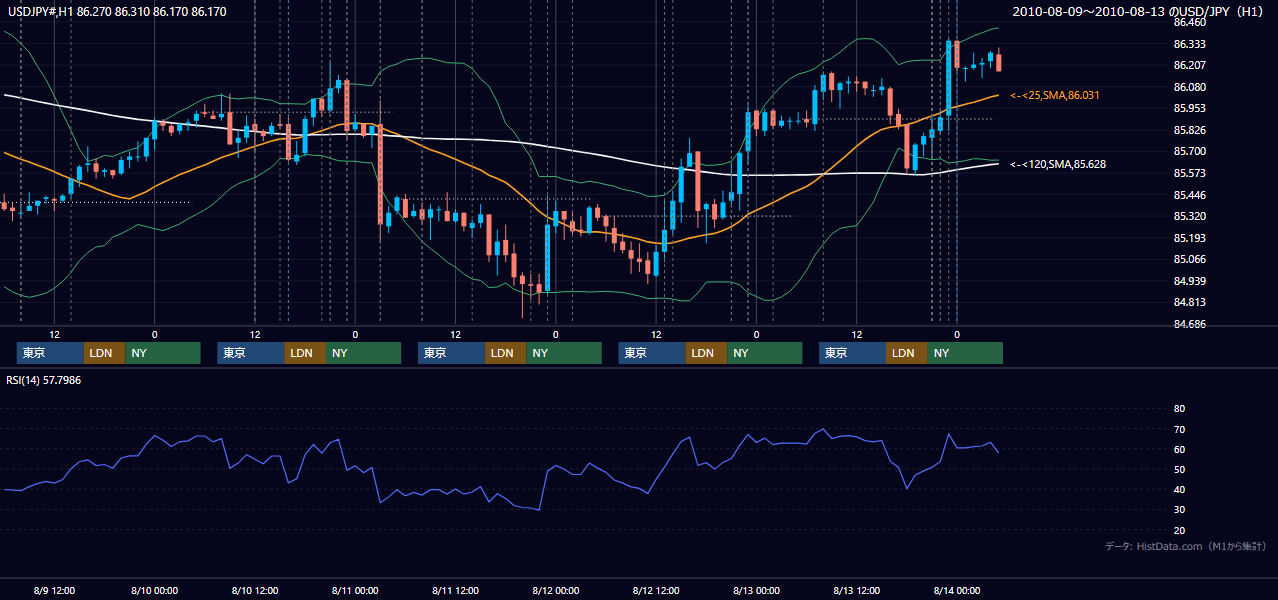Click the rightmost 東京 session block
The image size is (1278, 600).
tap(852, 353)
